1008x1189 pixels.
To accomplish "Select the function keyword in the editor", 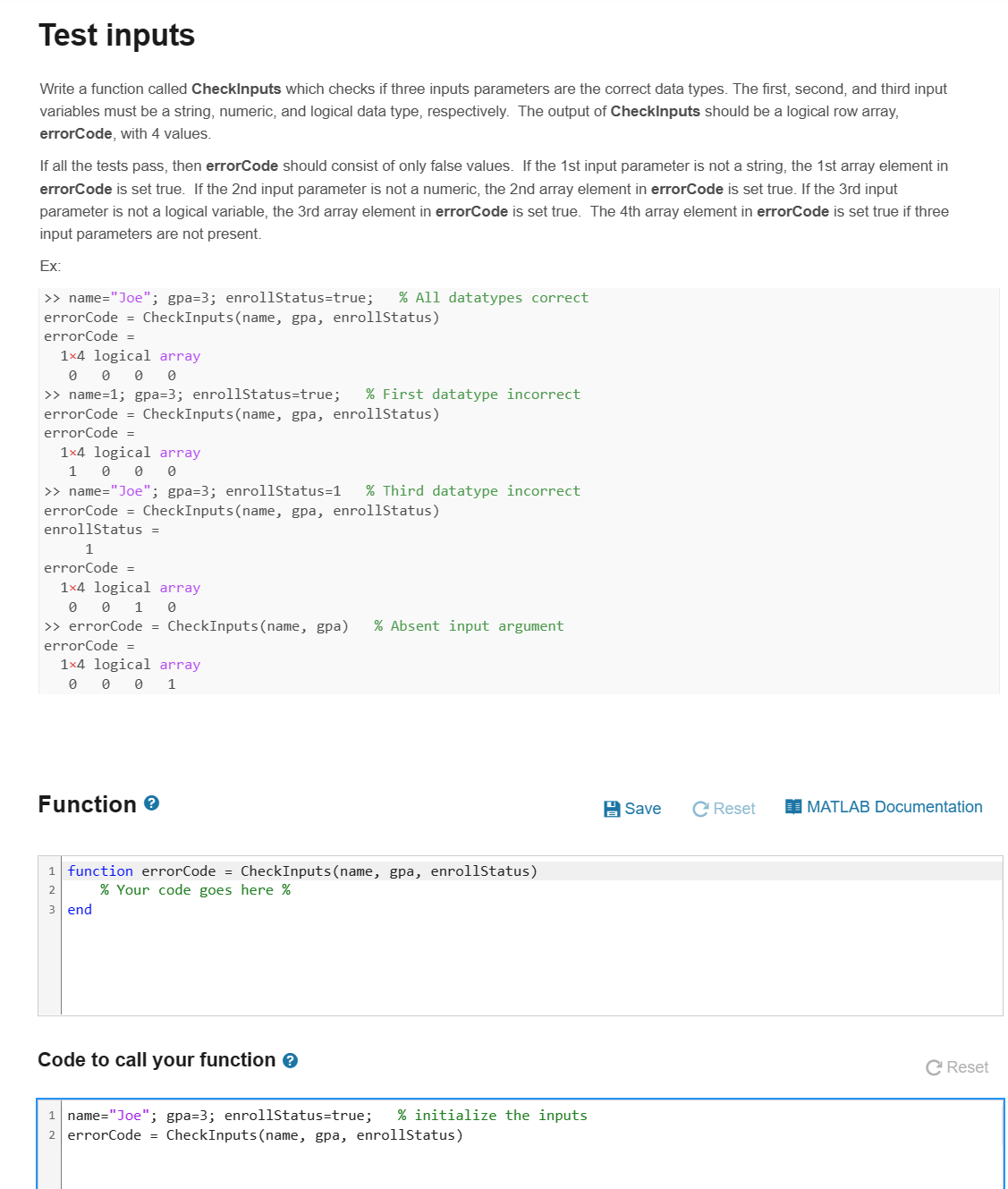I will tap(100, 871).
